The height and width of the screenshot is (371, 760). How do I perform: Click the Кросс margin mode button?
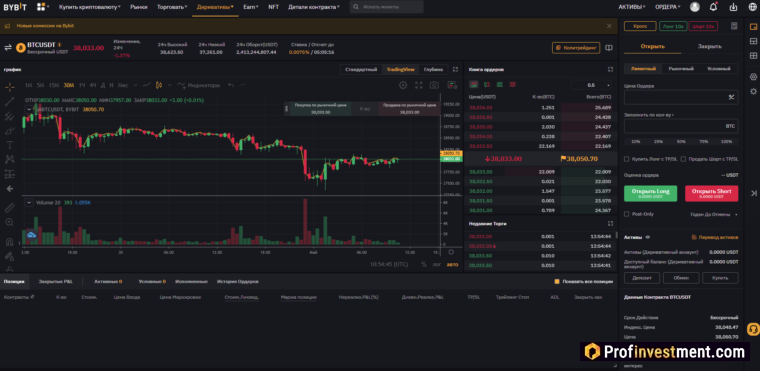640,26
